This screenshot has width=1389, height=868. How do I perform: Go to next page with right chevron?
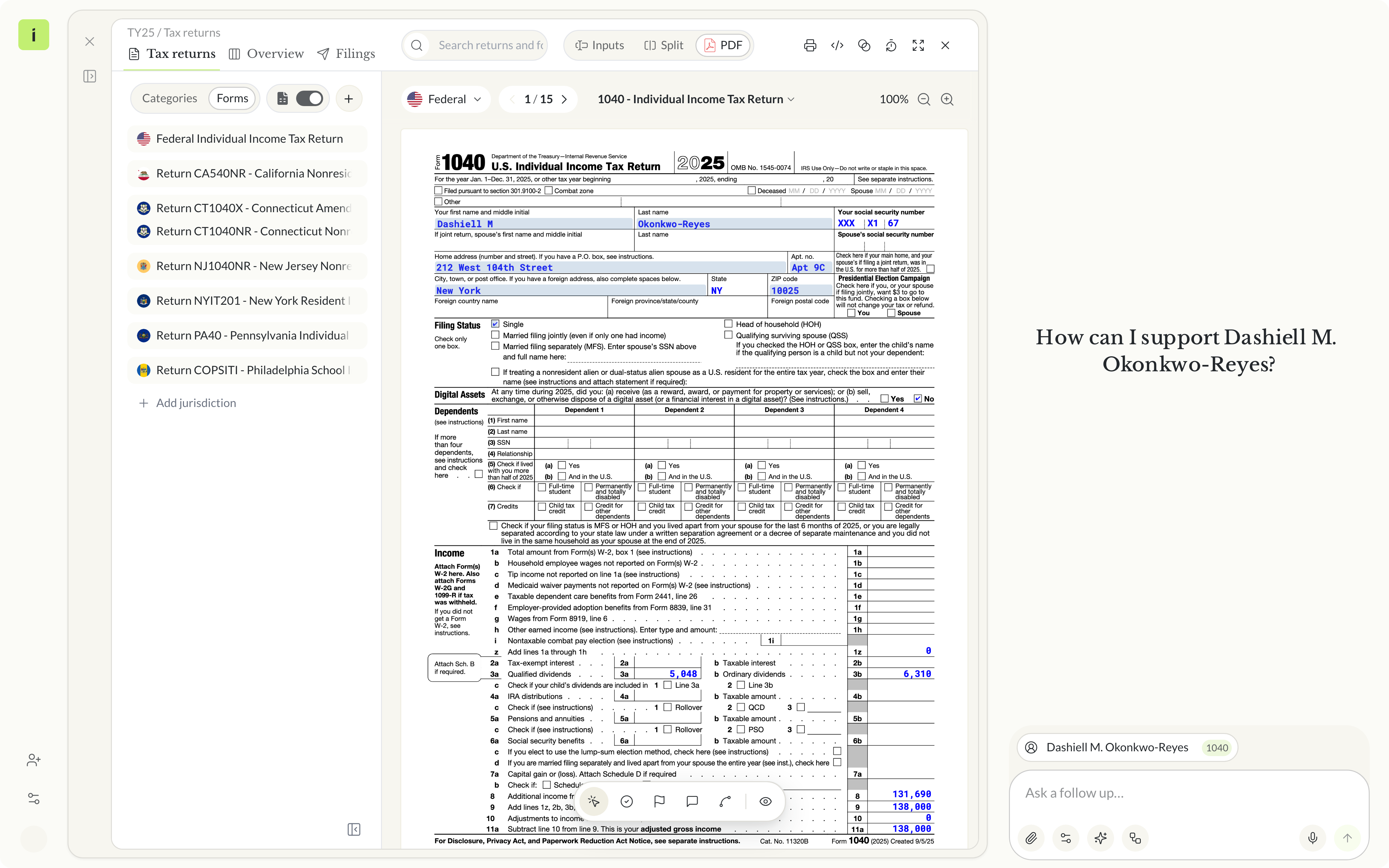coord(564,99)
